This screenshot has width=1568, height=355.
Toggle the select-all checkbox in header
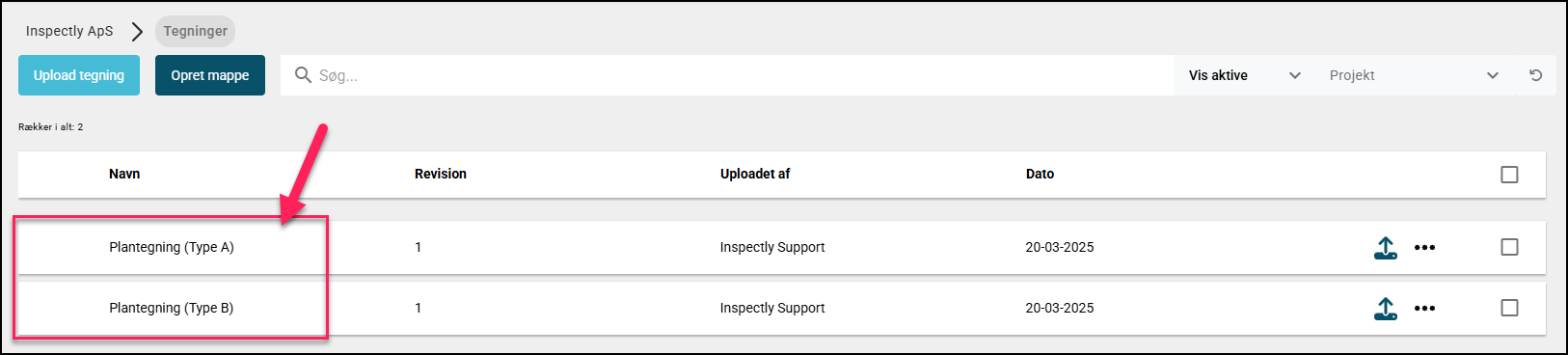[x=1509, y=175]
